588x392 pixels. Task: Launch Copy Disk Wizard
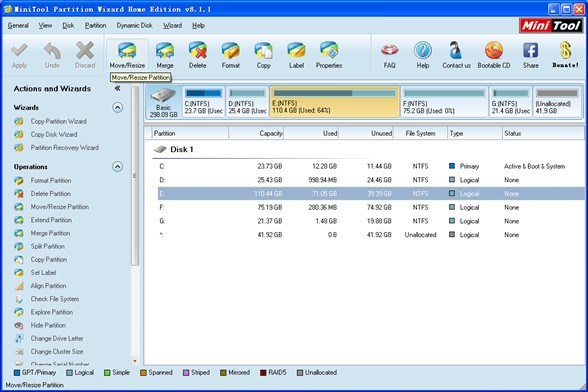(x=54, y=134)
